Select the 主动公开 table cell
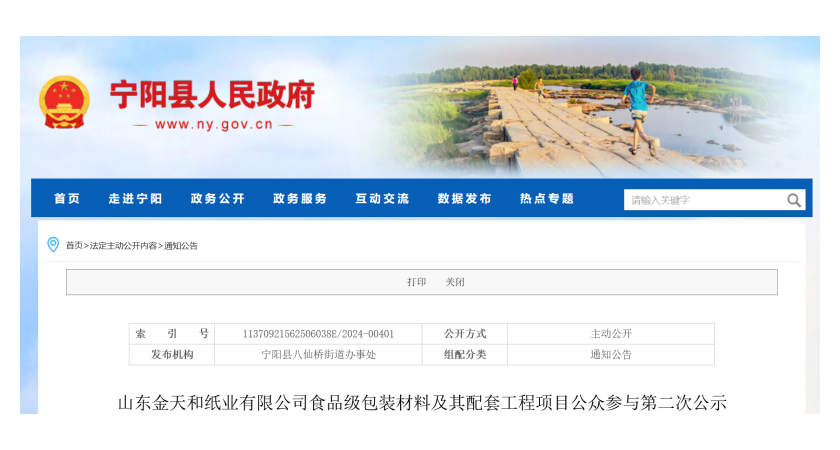The image size is (840, 450). tap(611, 334)
